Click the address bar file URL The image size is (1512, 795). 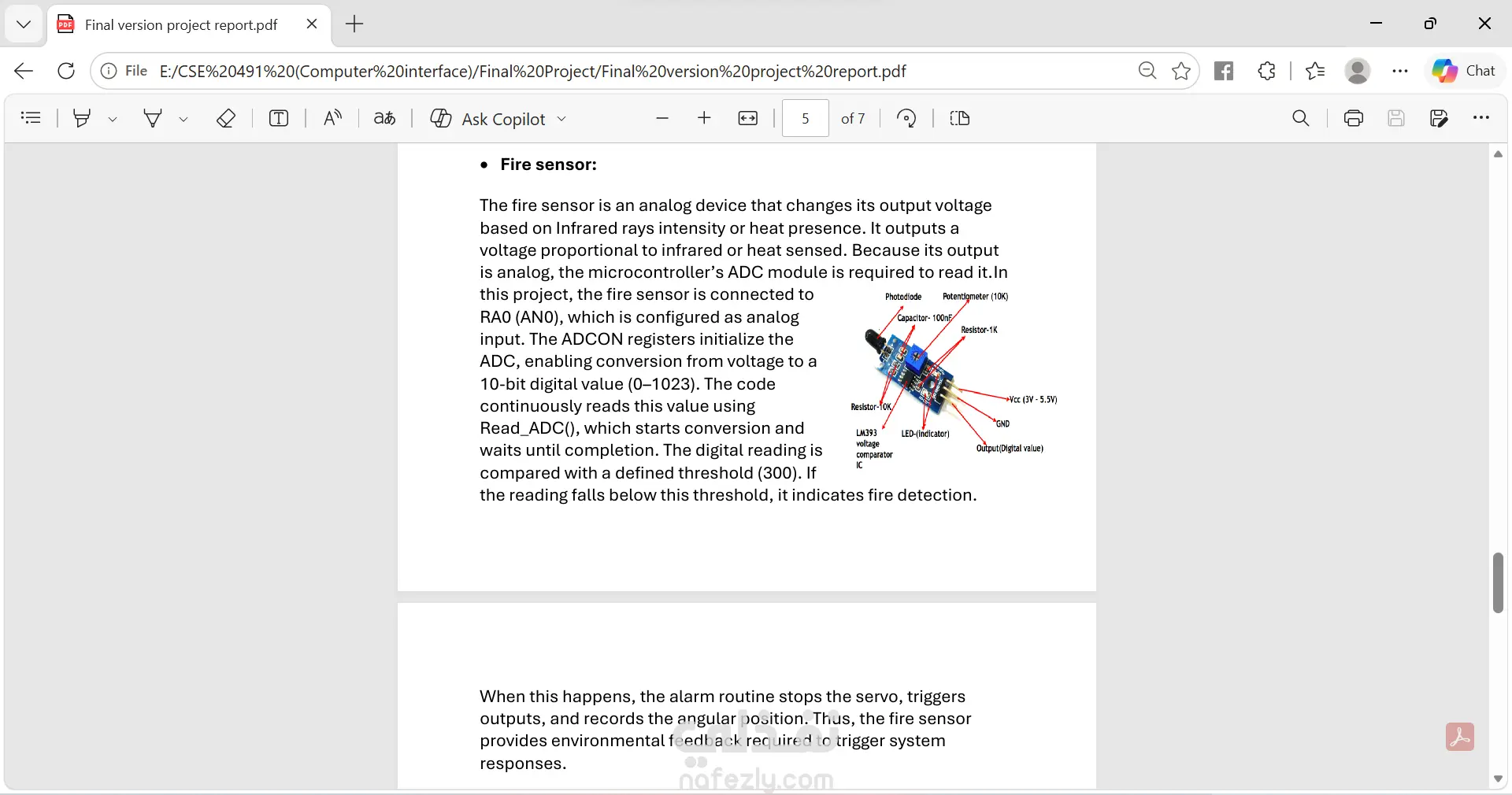pos(532,72)
